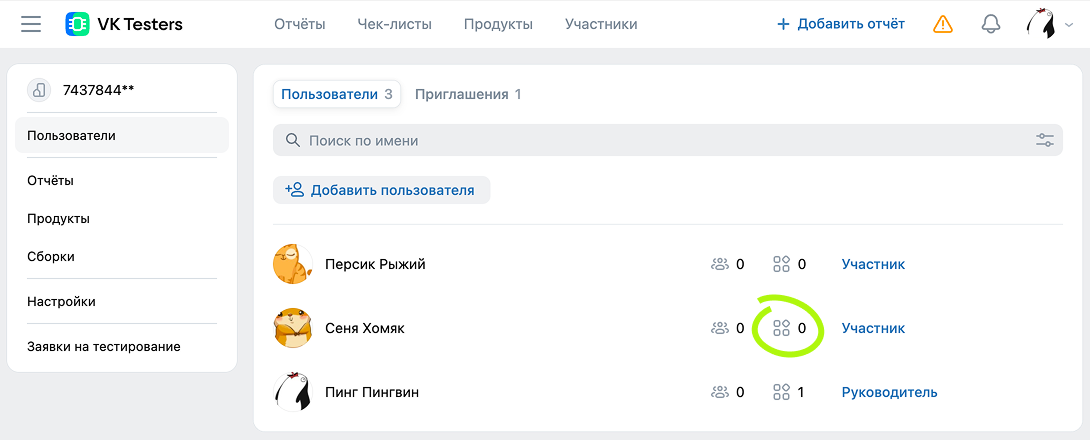Click Пинг Пингвин's role Руководитель
This screenshot has height=440, width=1090.
tap(889, 392)
